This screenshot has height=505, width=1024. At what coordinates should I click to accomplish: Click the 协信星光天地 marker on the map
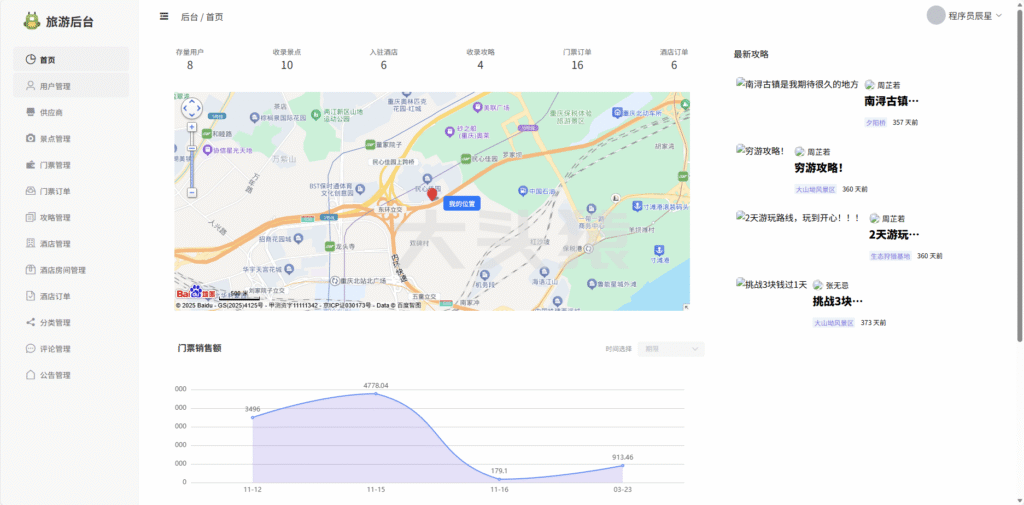208,150
